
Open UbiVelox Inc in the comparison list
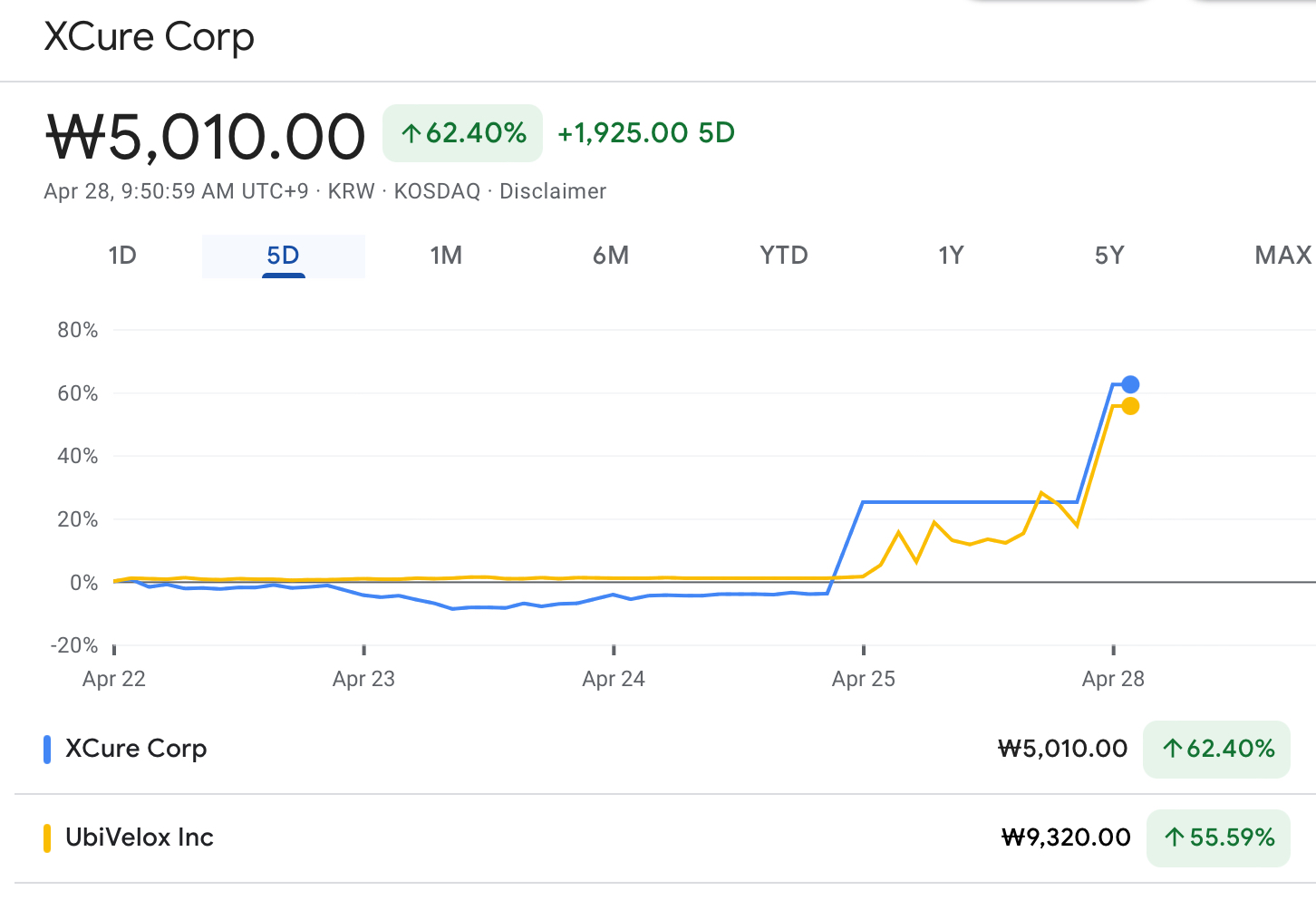(x=140, y=837)
